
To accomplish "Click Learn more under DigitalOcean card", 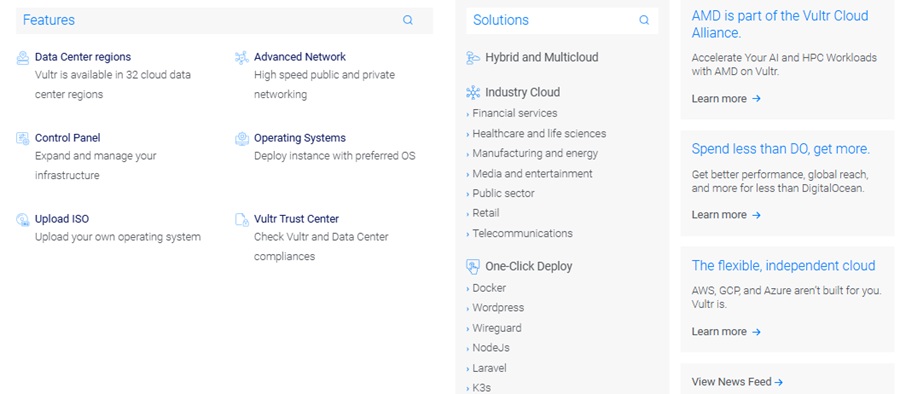I will click(x=719, y=215).
